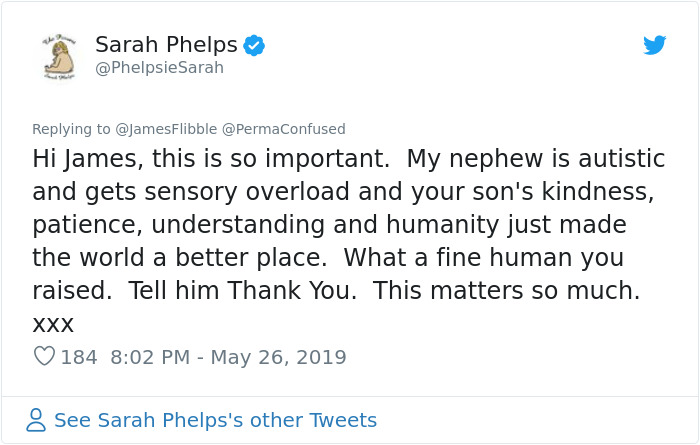Open Sarah Phelps's profile picture
The image size is (700, 445).
pyautogui.click(x=59, y=56)
